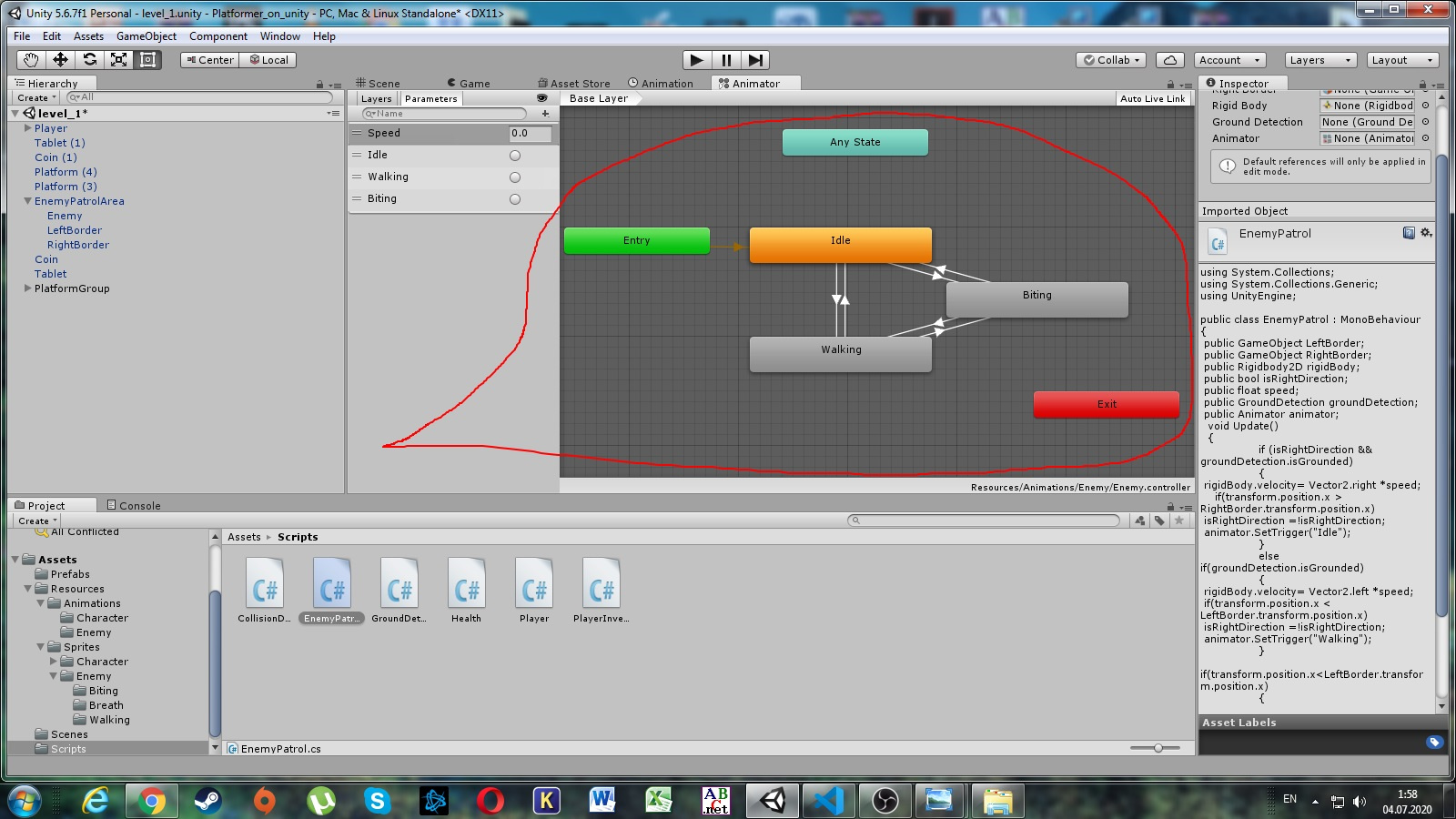Click the Play button

[x=697, y=60]
